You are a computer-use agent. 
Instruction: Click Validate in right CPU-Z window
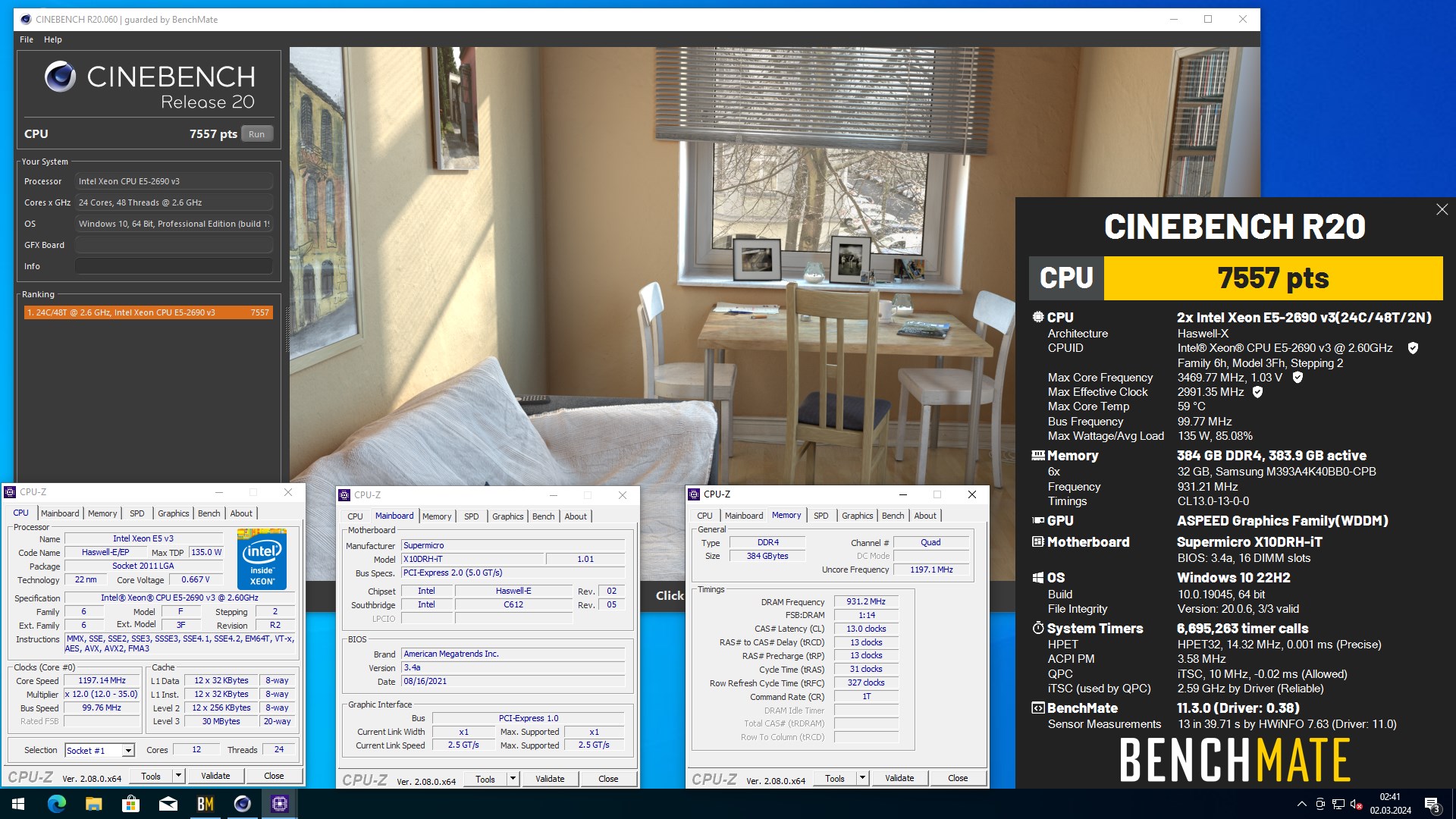point(899,778)
